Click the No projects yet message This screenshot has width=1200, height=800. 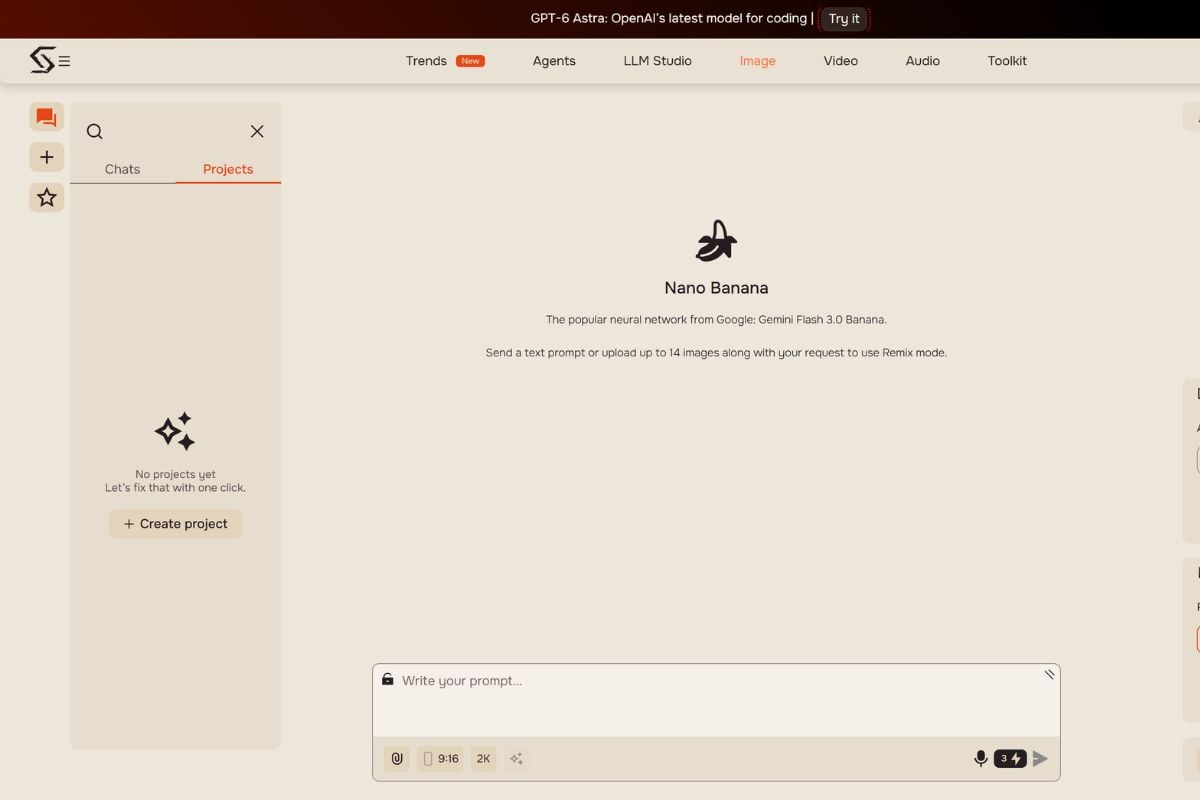click(175, 474)
